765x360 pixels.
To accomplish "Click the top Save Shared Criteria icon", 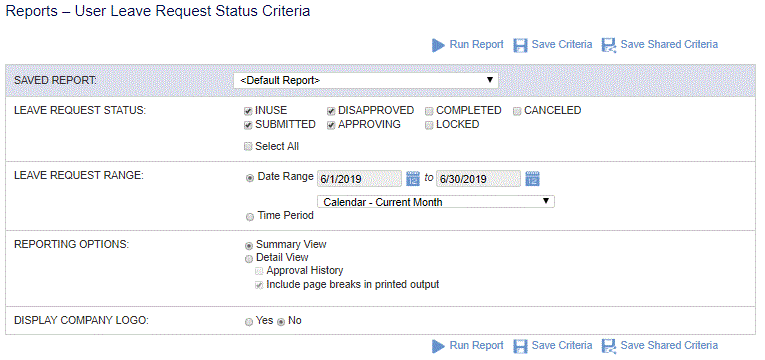I will click(609, 45).
